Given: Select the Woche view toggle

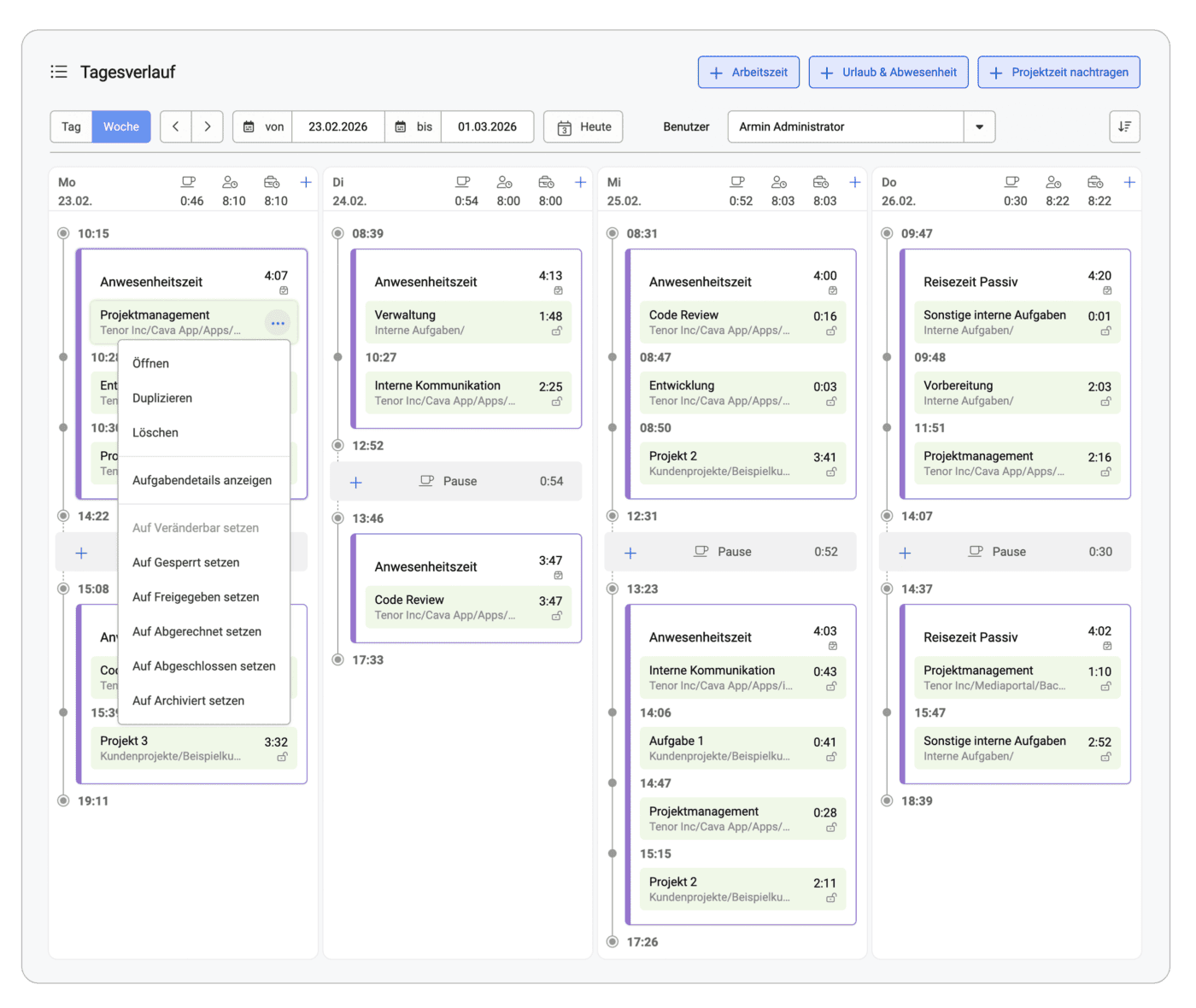Looking at the screenshot, I should click(121, 126).
